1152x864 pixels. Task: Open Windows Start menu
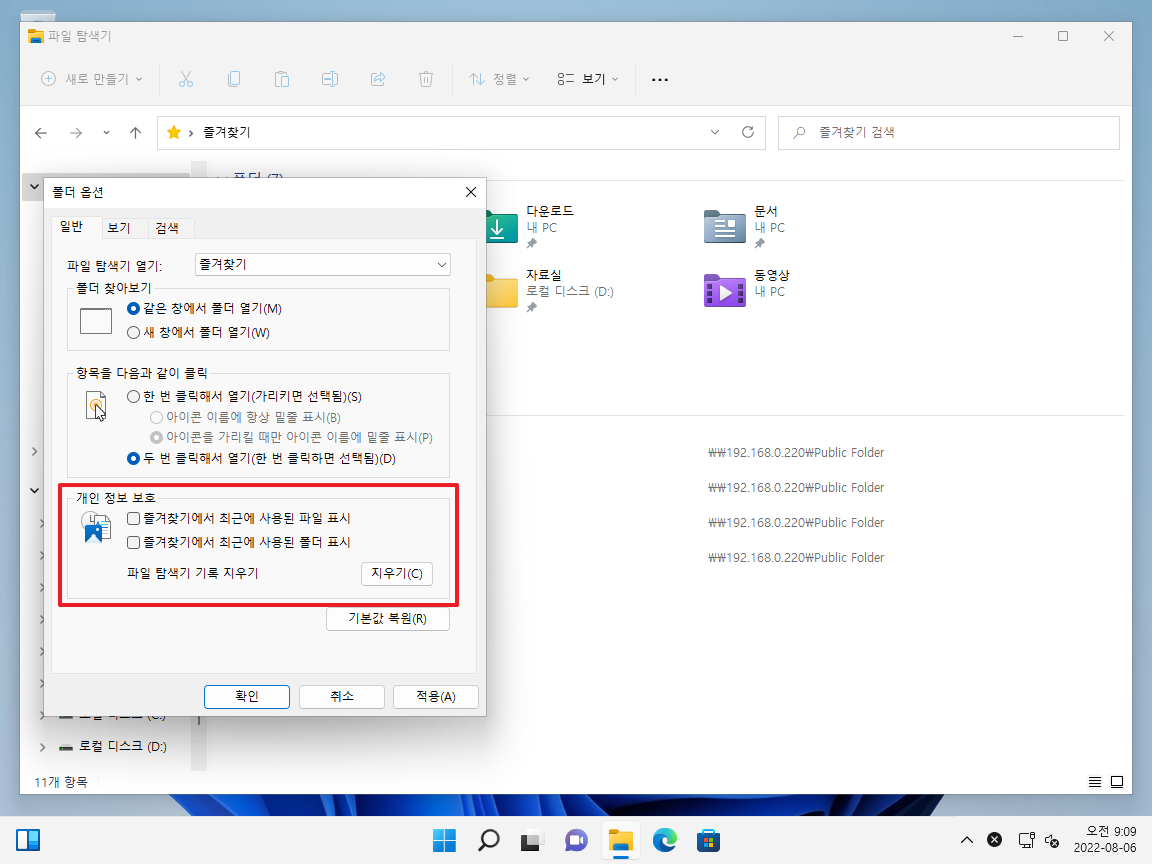click(444, 840)
